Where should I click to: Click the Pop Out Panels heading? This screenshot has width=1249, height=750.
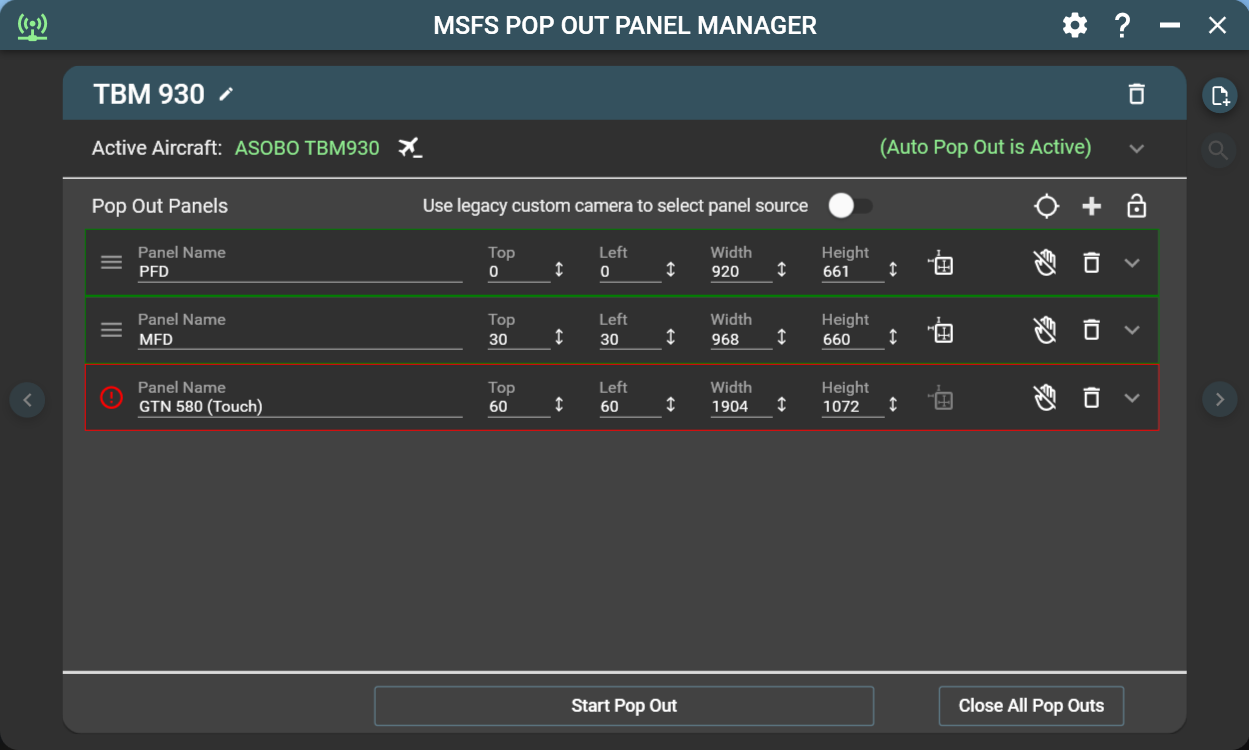coord(160,206)
